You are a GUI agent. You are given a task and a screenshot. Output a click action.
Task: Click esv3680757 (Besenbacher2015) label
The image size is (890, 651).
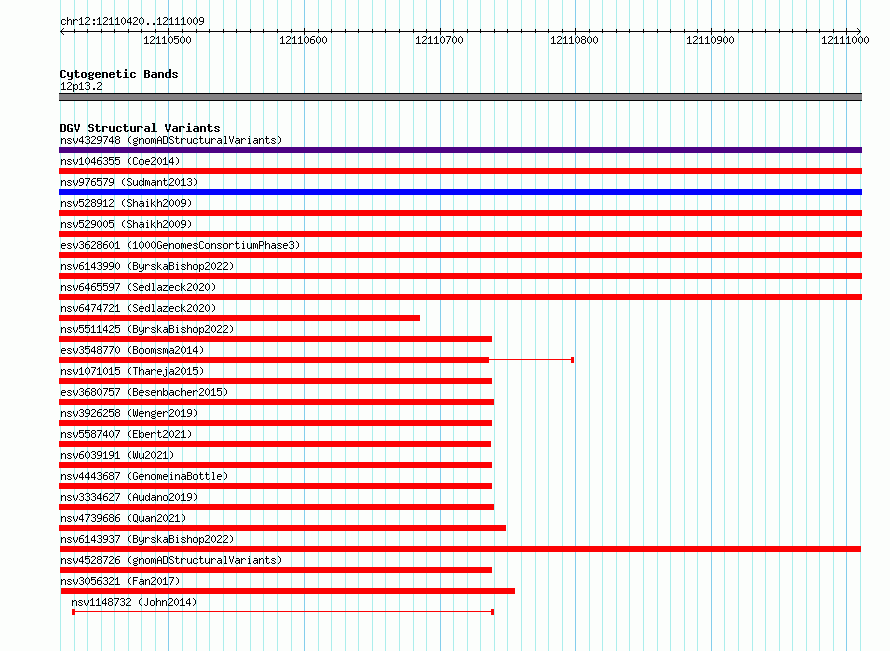point(144,392)
